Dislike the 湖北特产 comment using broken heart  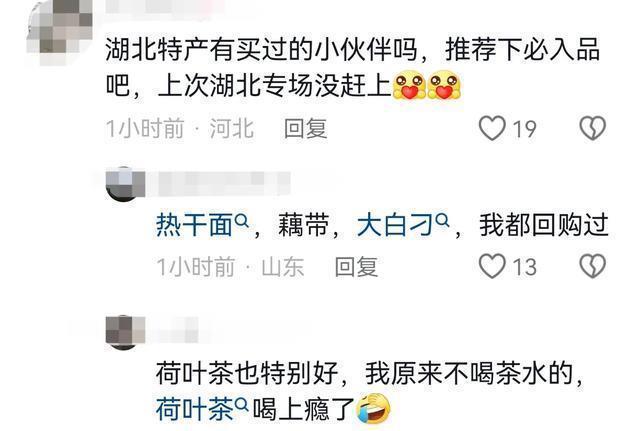[x=593, y=128]
